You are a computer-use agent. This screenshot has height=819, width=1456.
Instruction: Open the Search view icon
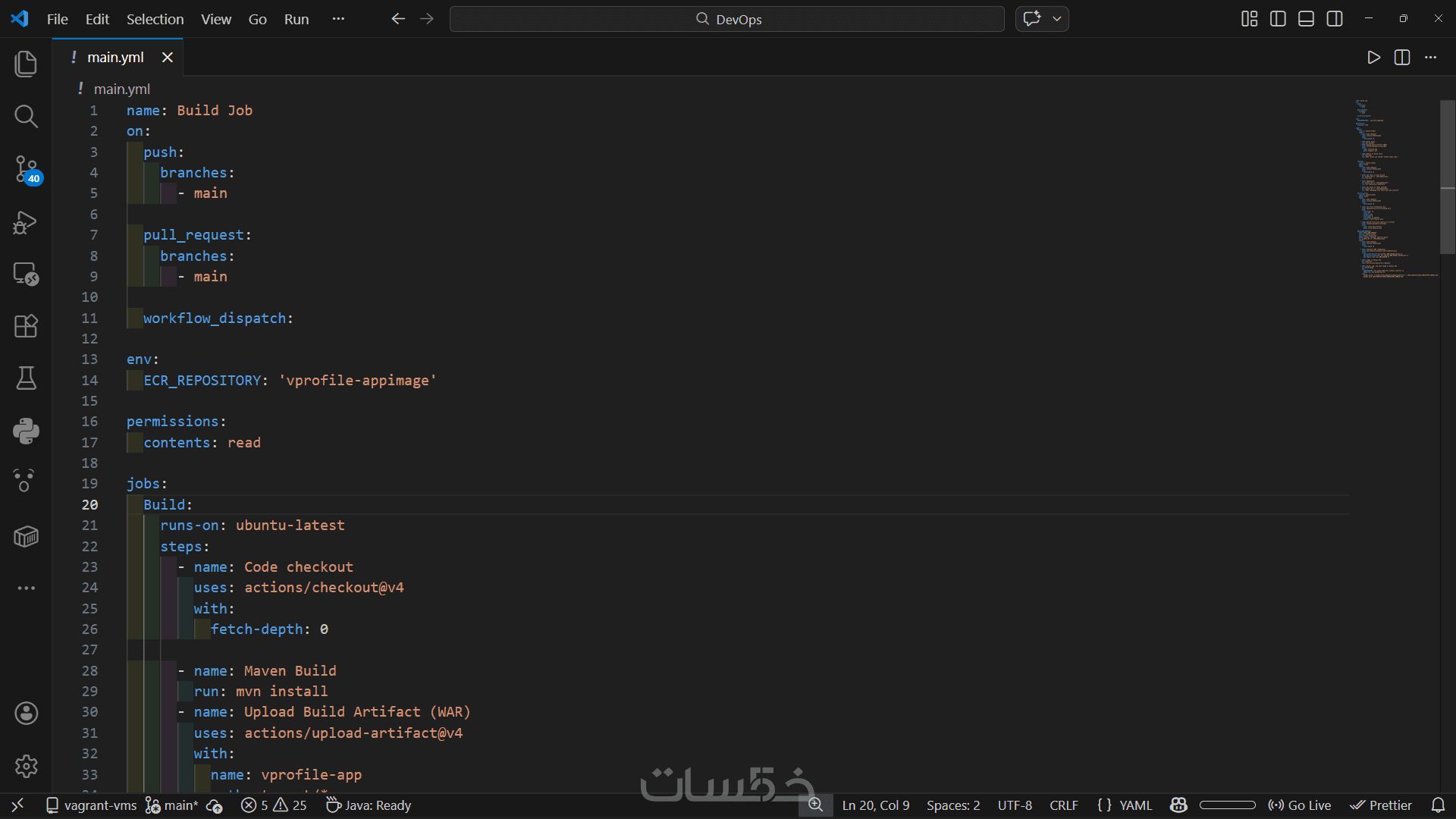(26, 116)
